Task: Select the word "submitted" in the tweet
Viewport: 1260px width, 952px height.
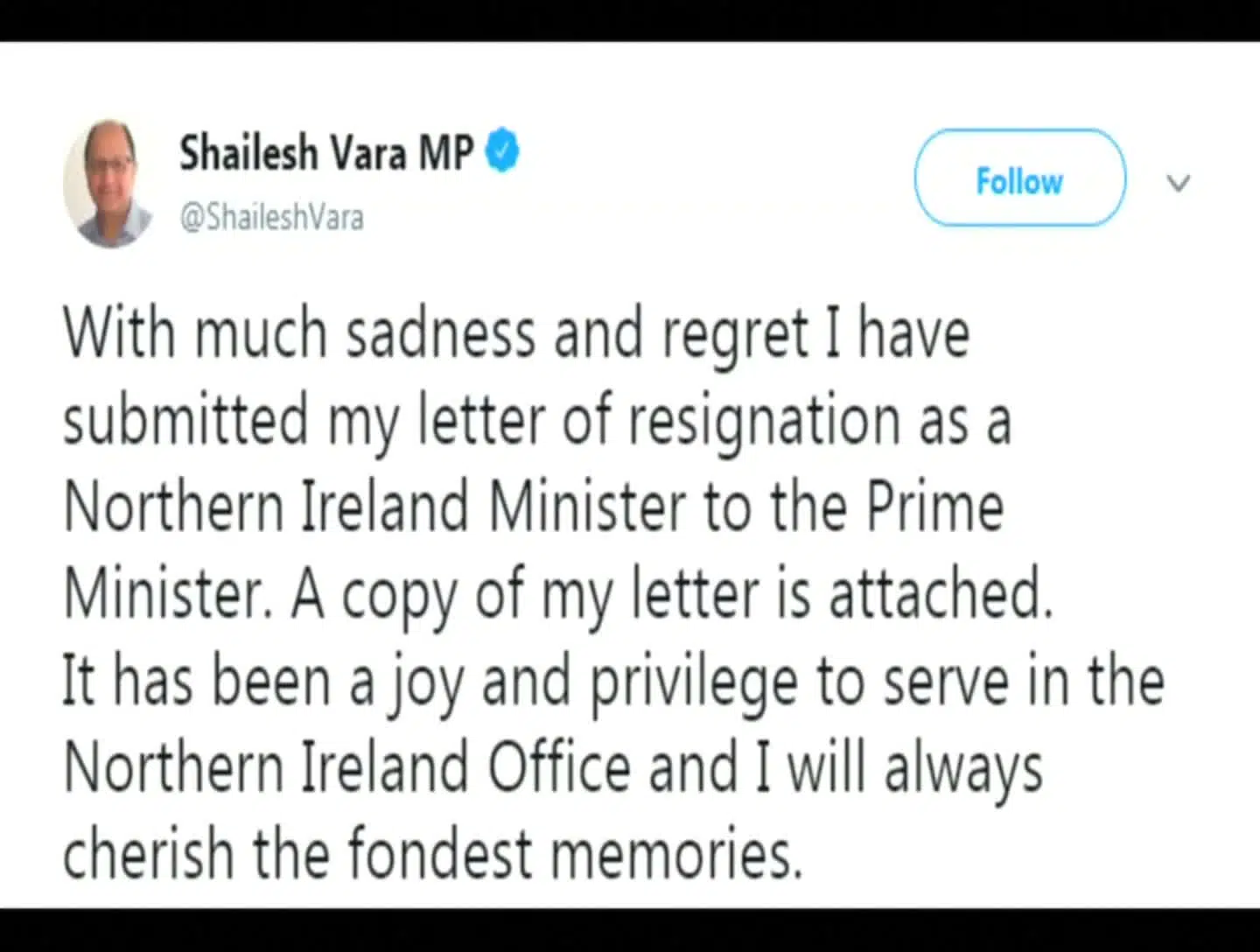Action: 185,419
